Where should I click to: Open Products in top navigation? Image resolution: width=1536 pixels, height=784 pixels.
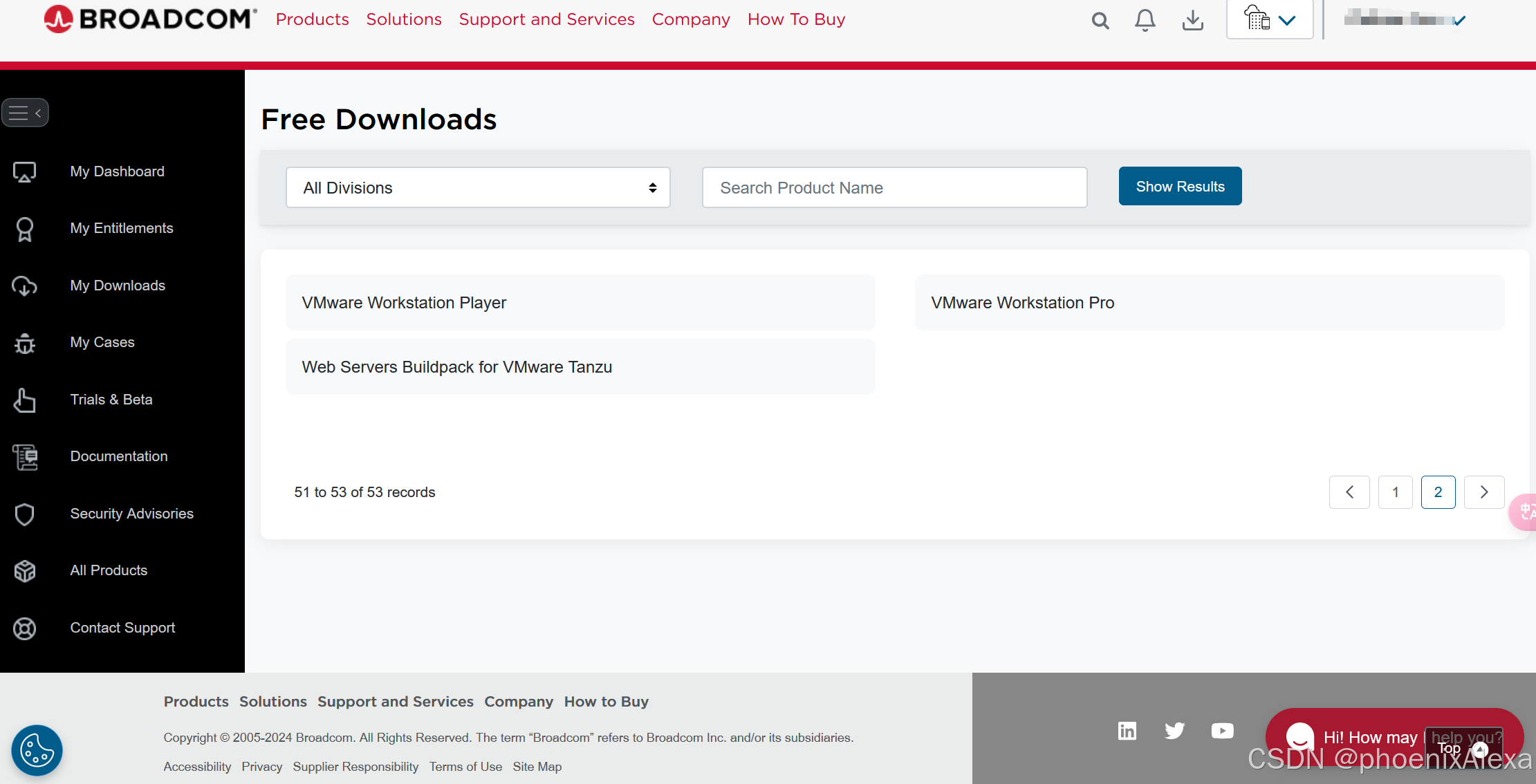click(312, 19)
